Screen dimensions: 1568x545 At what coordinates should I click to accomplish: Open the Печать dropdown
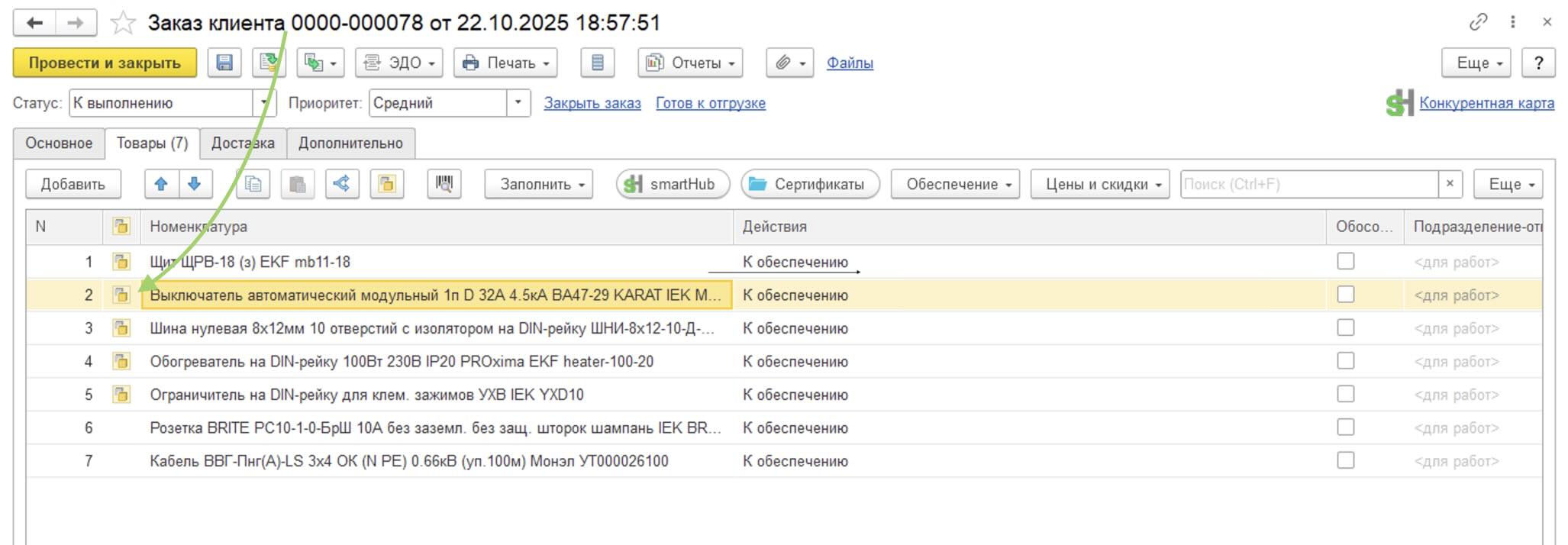tap(505, 63)
